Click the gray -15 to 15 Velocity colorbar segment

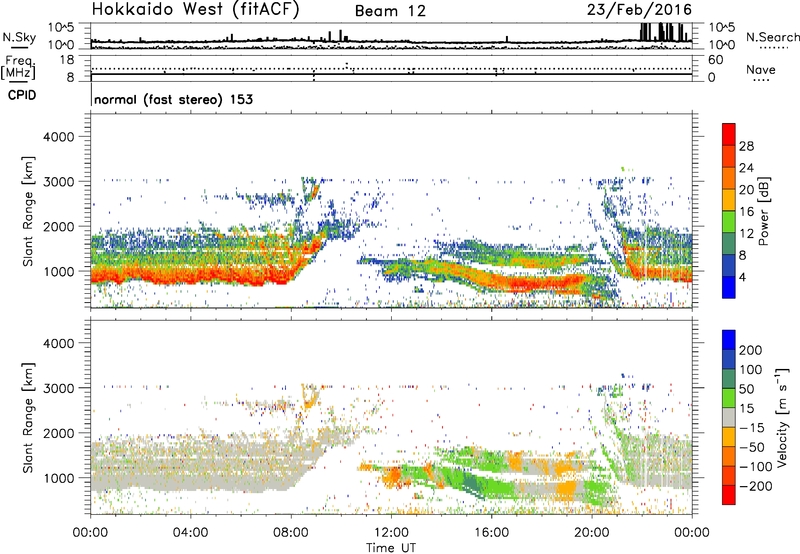click(729, 418)
